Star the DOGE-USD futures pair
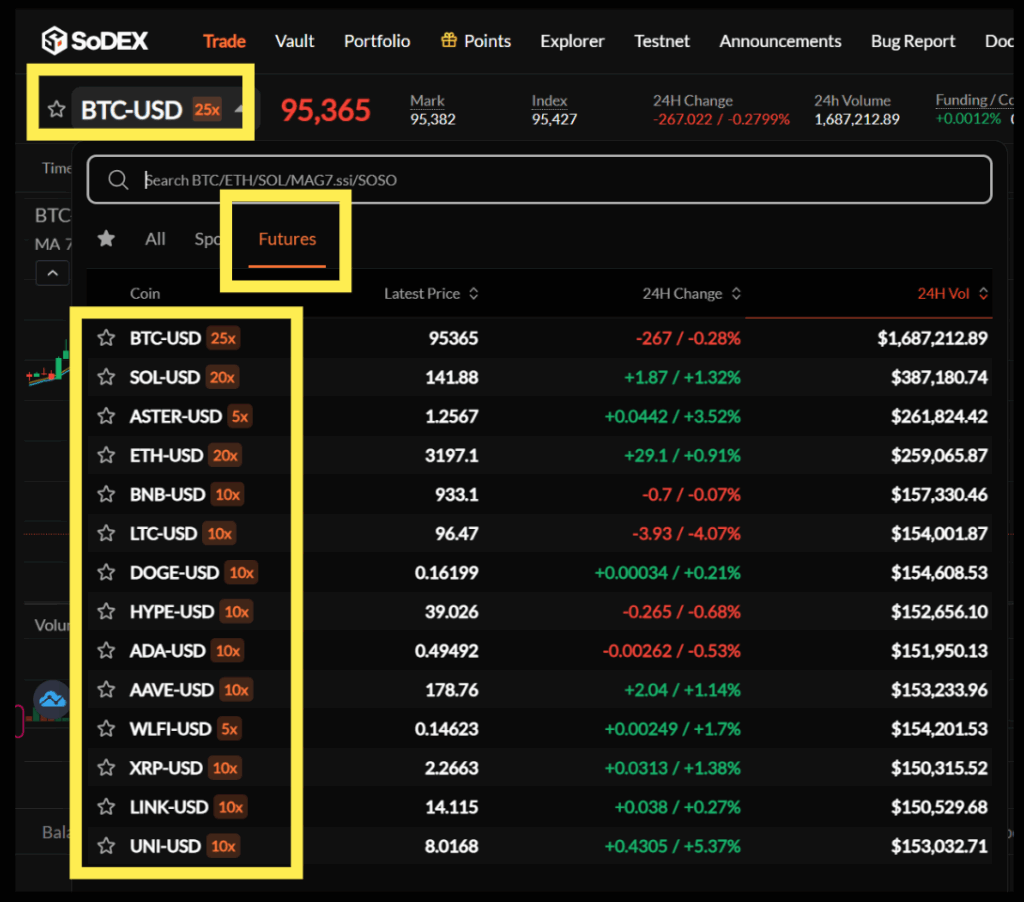This screenshot has width=1024, height=902. [x=106, y=573]
